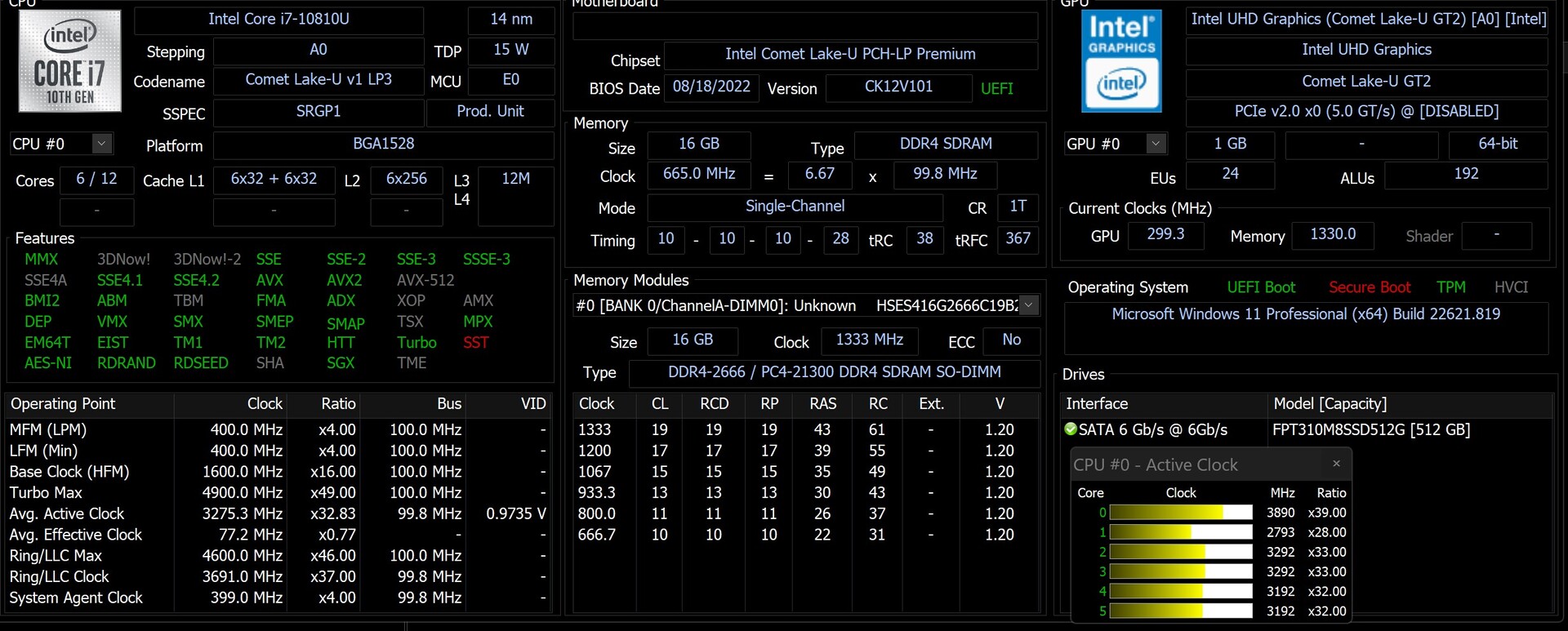Click the 1T command rate value

coord(1018,207)
